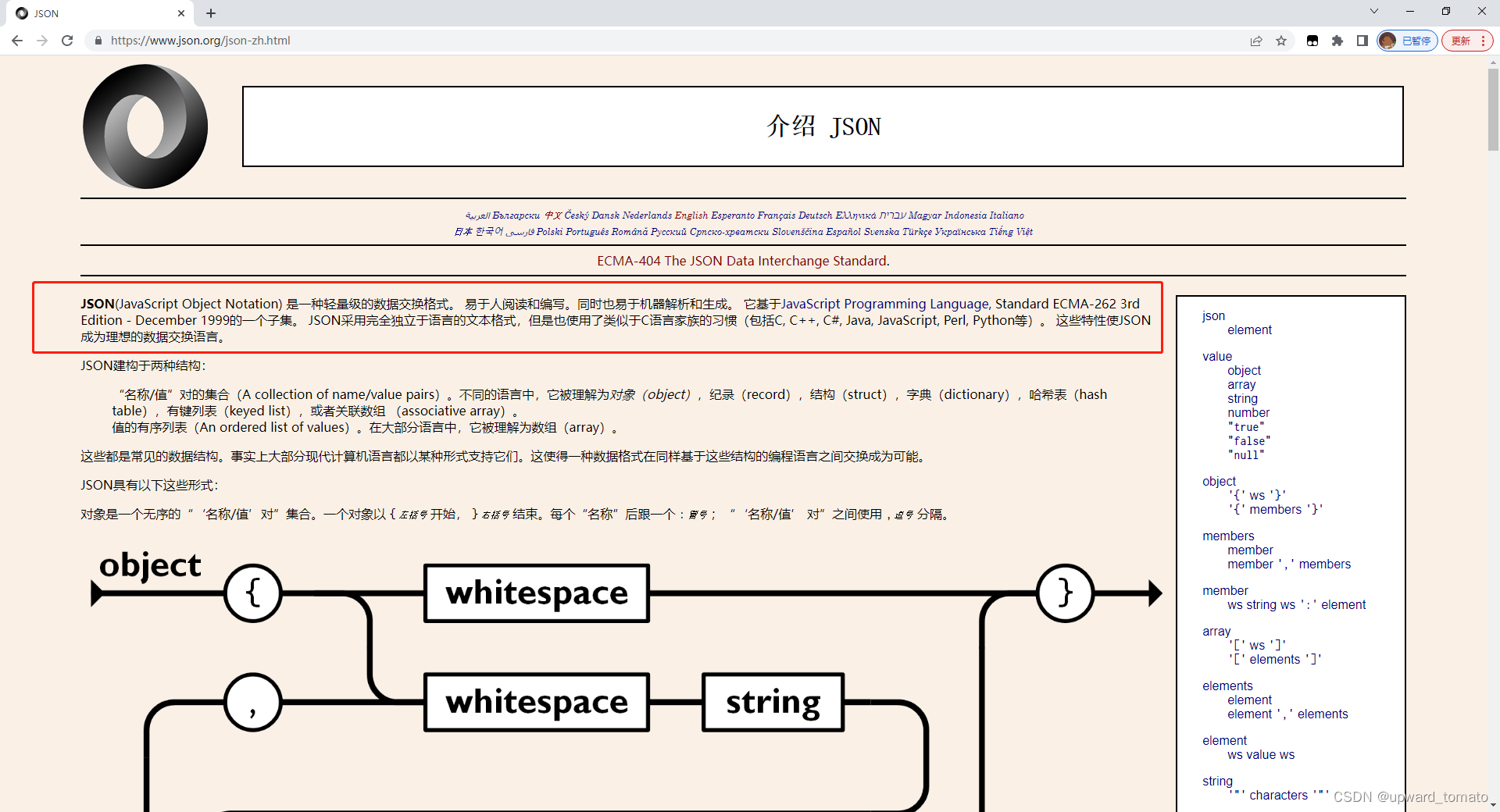1500x812 pixels.
Task: Click the scrollbar down arrow
Action: pos(1493,805)
